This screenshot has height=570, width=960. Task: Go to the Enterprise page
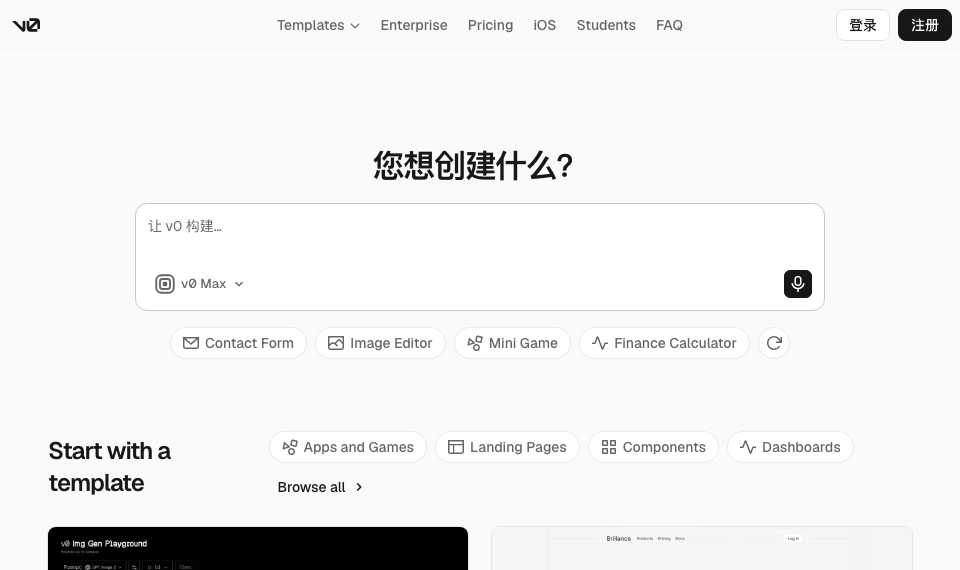coord(414,25)
